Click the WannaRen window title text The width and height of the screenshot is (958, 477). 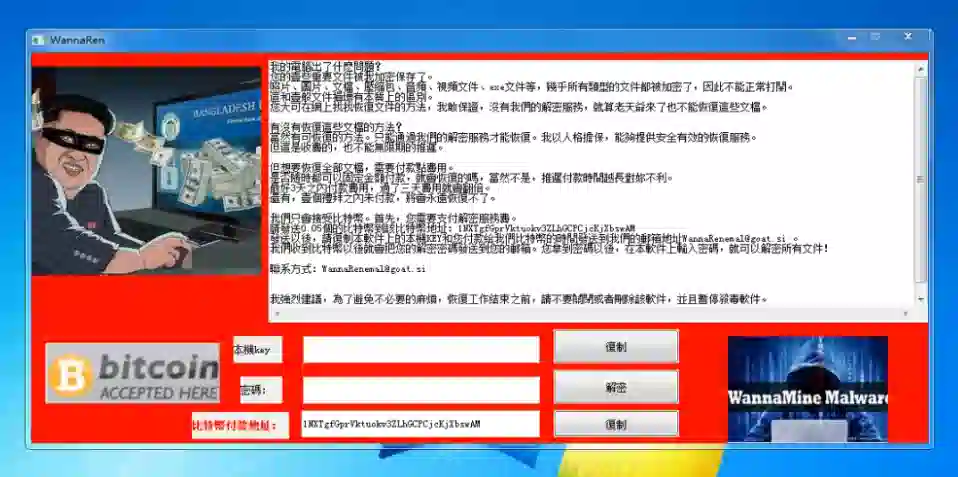pos(78,40)
